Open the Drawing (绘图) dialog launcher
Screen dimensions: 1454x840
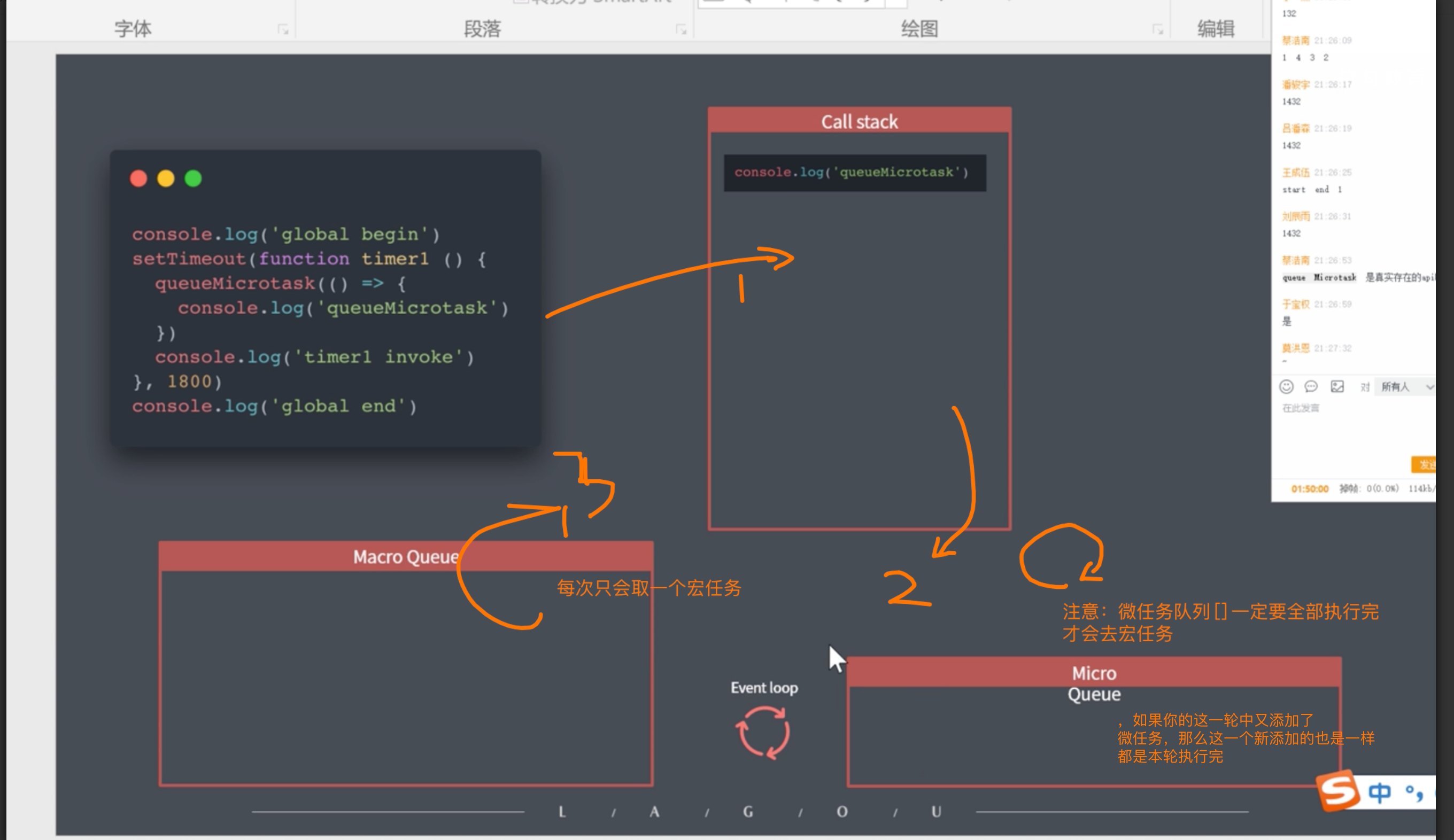[x=1157, y=29]
